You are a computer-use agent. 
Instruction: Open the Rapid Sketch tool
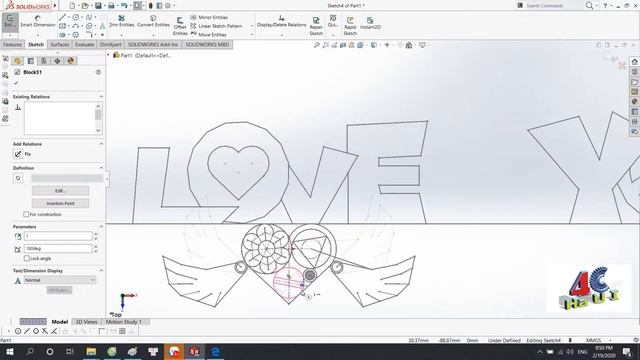coord(350,26)
